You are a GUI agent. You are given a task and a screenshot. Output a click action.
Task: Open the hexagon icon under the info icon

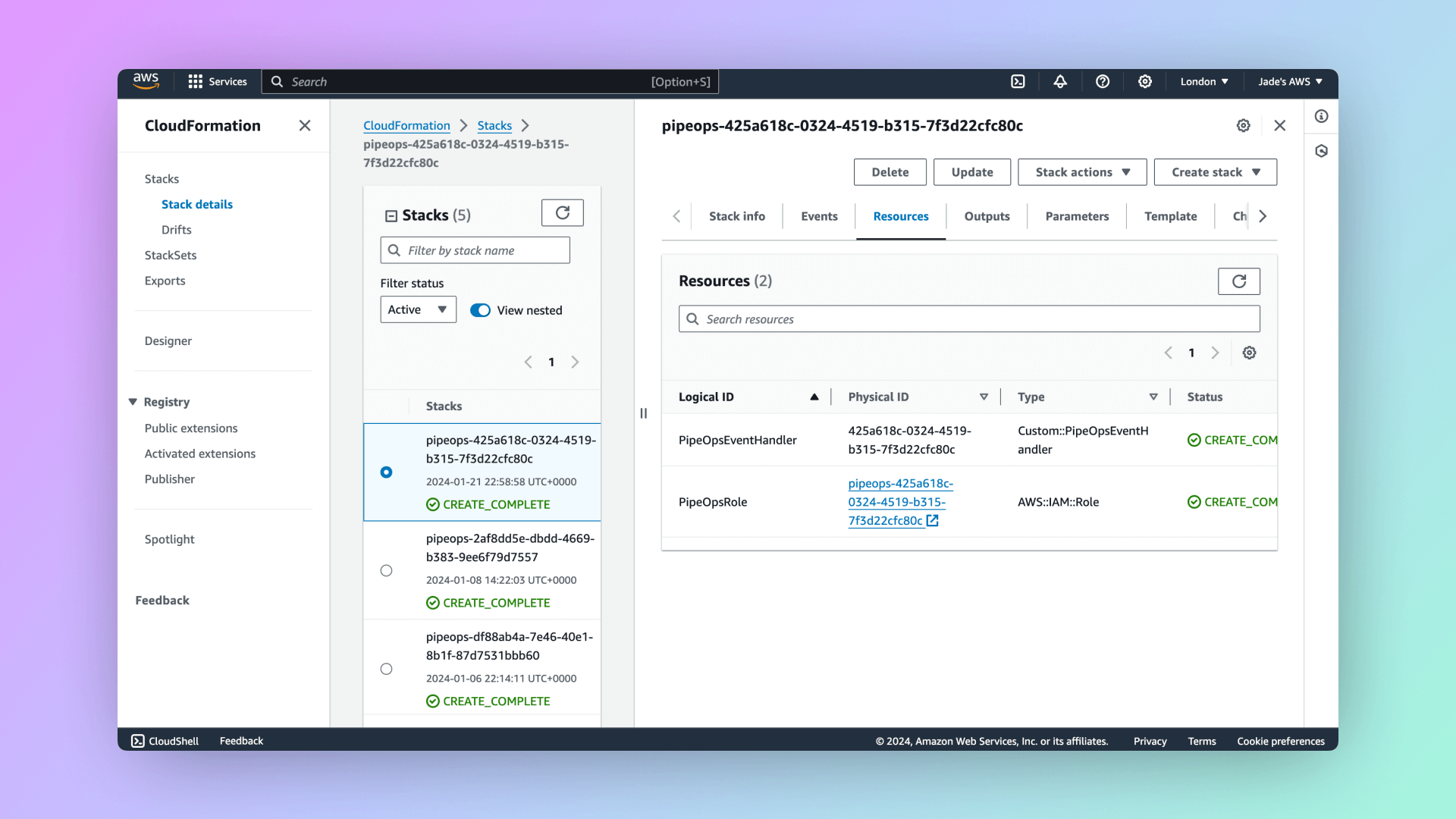(x=1322, y=151)
